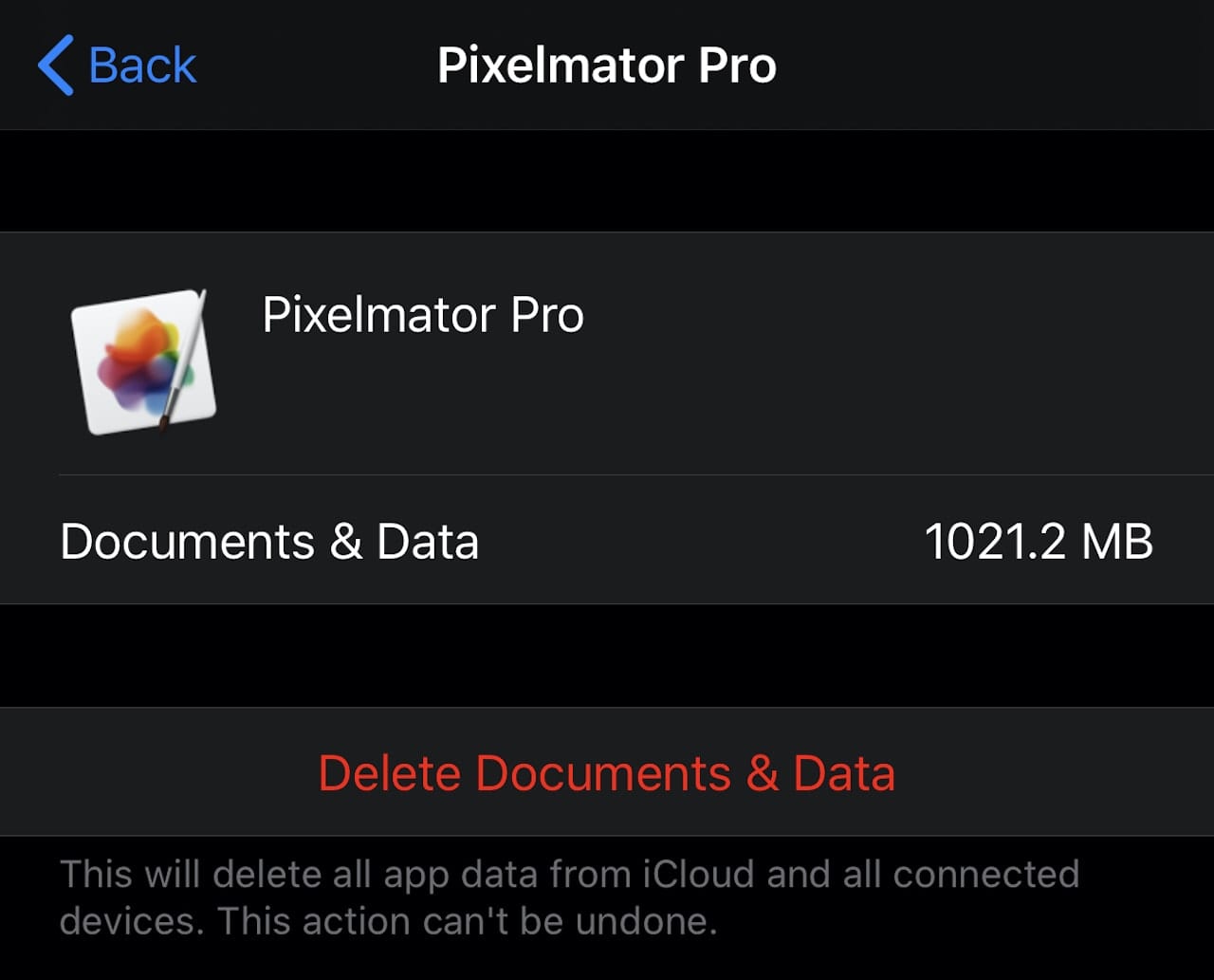
Task: Click the Back text label
Action: [142, 65]
